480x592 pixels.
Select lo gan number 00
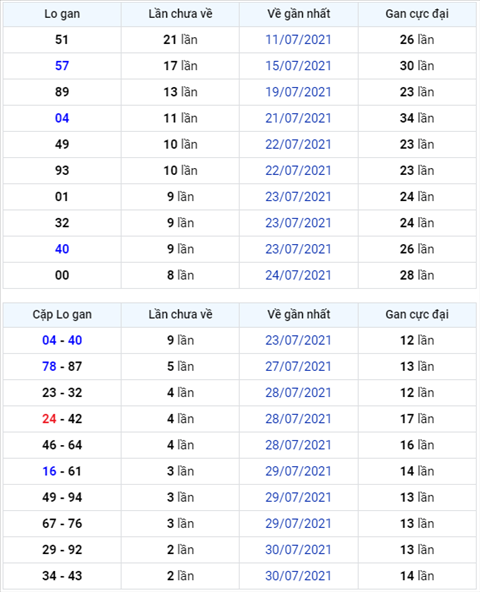tap(62, 275)
